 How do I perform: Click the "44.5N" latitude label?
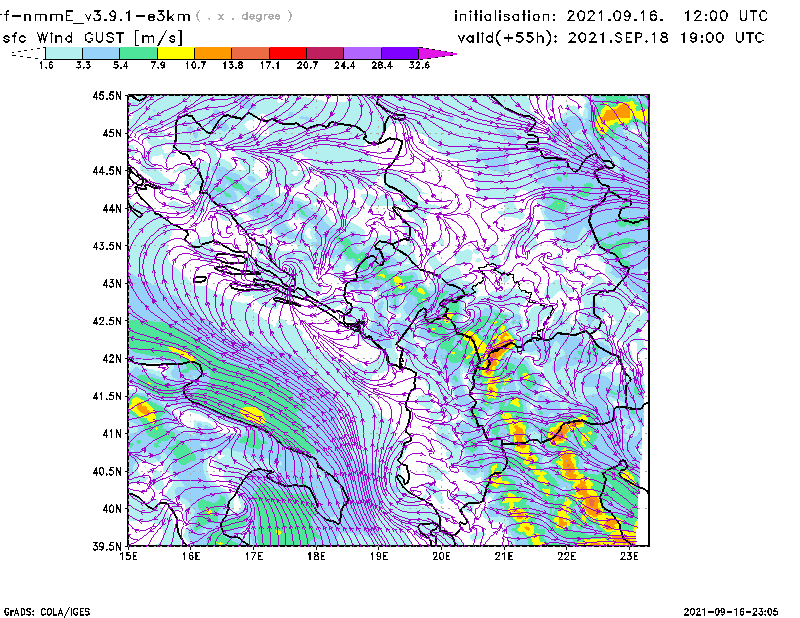[x=107, y=170]
